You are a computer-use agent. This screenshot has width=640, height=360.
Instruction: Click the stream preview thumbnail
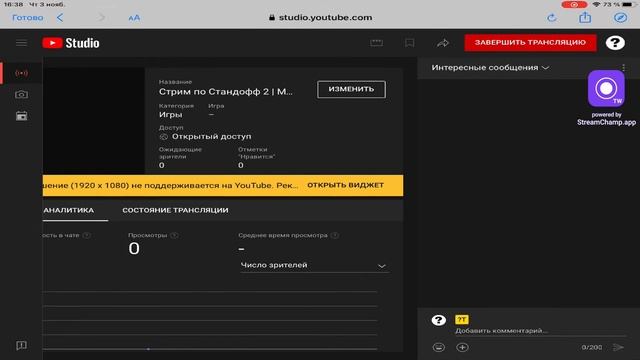click(93, 121)
